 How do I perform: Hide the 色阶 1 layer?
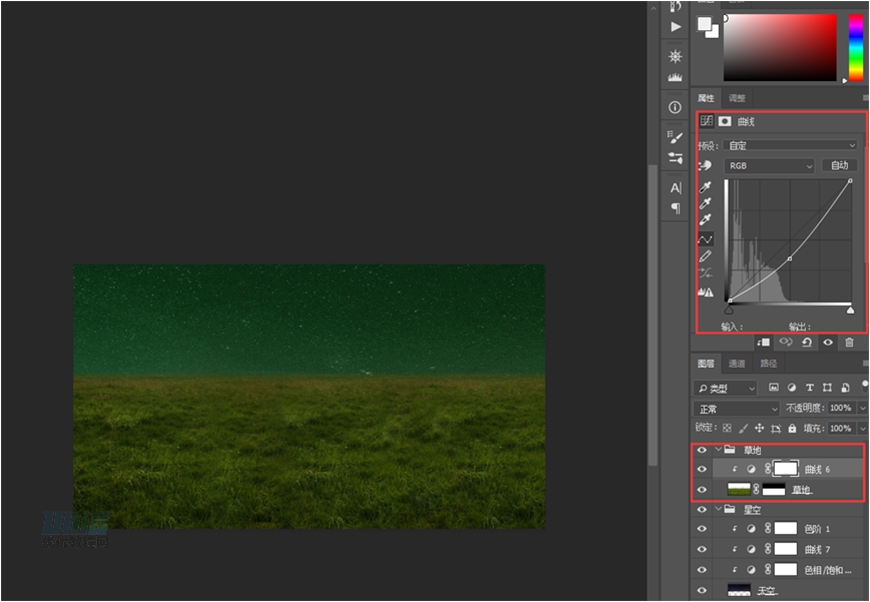pos(702,529)
